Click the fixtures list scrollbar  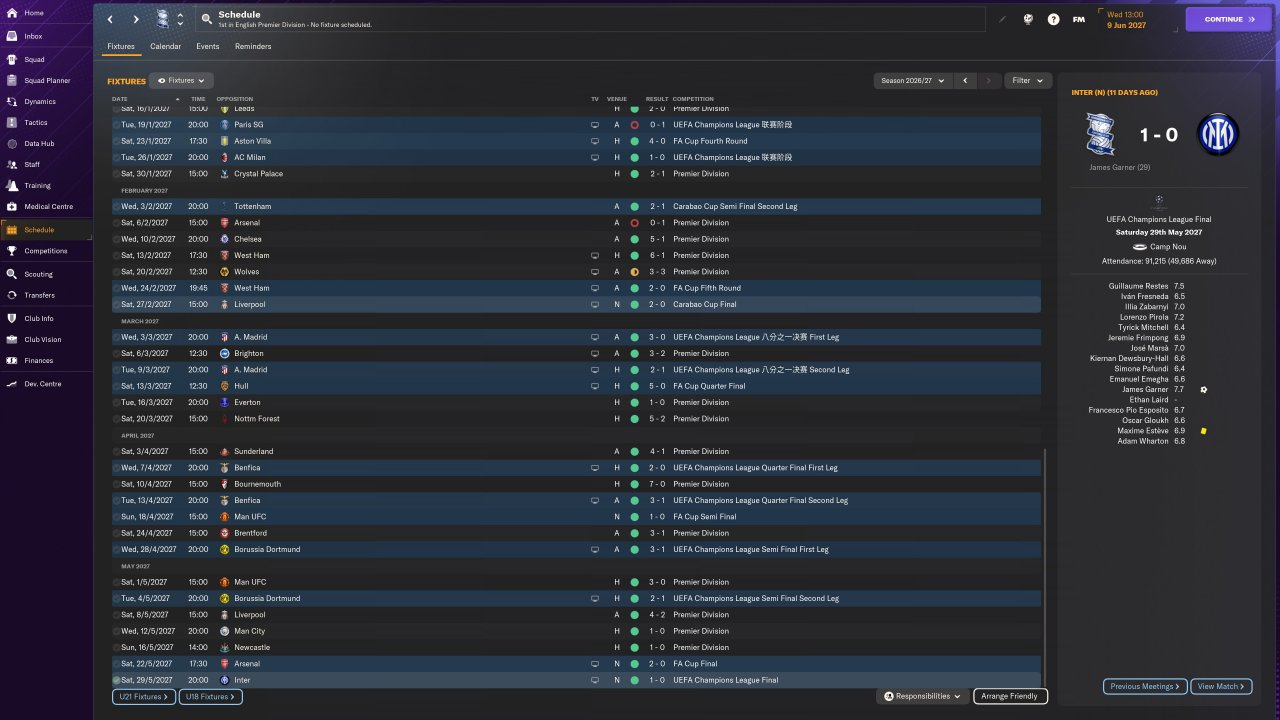pos(1045,565)
